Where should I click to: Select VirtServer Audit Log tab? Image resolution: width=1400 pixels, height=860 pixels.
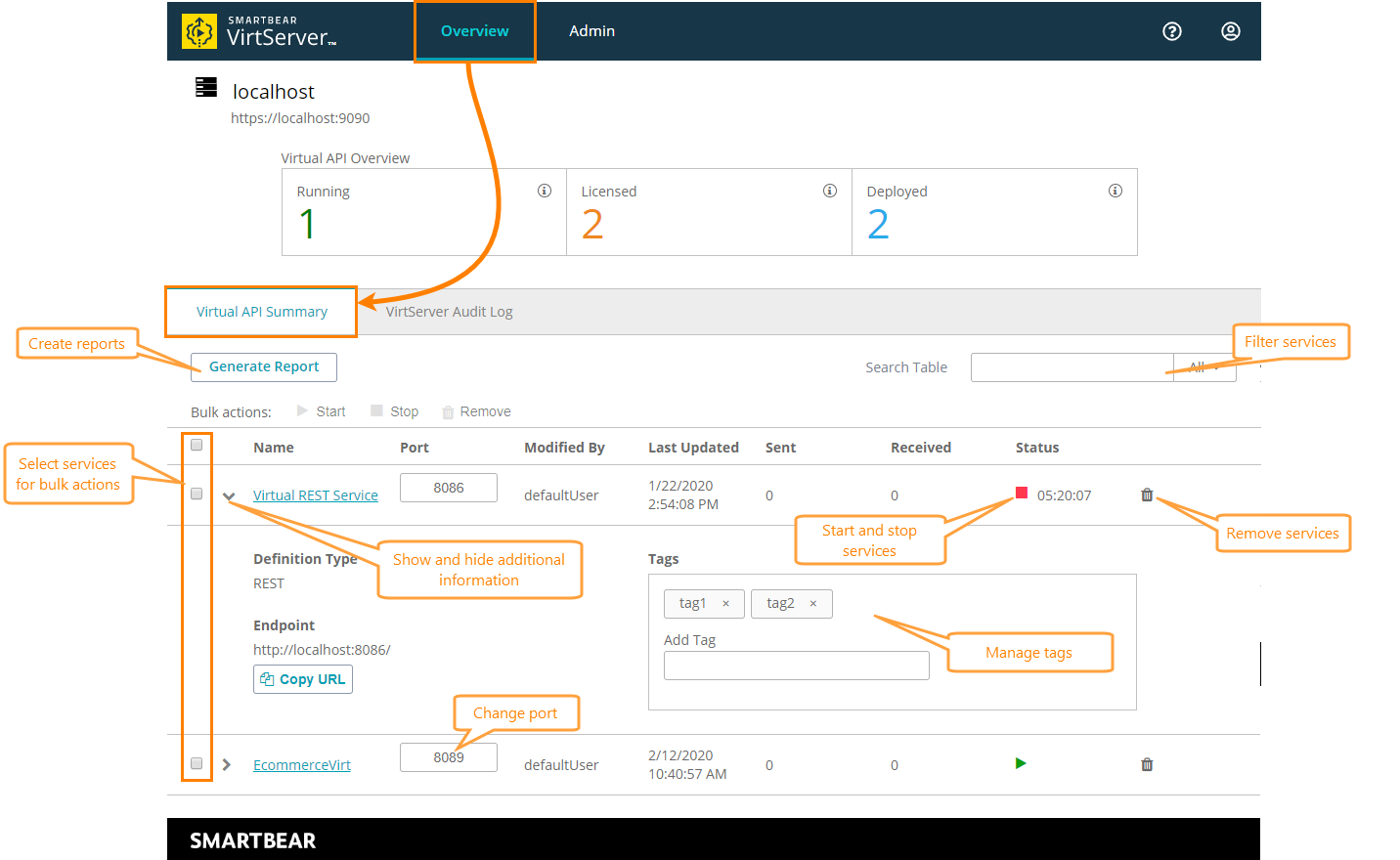click(x=450, y=312)
